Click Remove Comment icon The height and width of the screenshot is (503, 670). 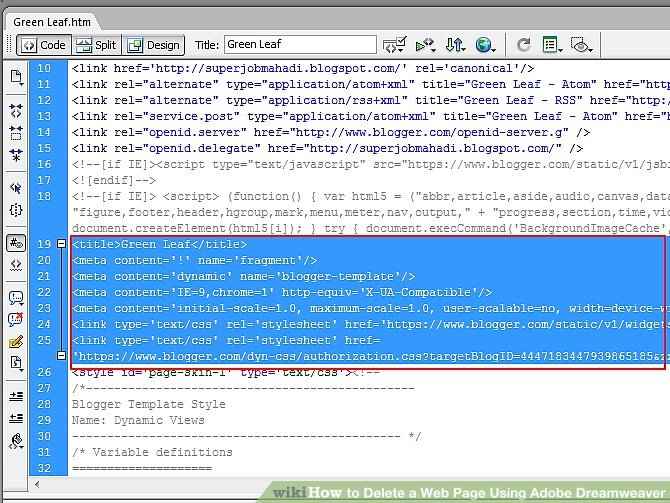point(16,319)
